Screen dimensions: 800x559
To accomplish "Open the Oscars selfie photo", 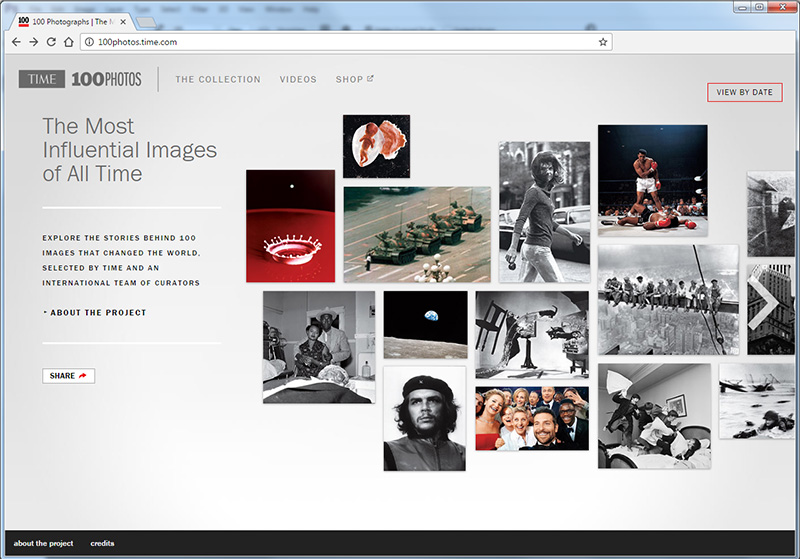I will pyautogui.click(x=532, y=418).
